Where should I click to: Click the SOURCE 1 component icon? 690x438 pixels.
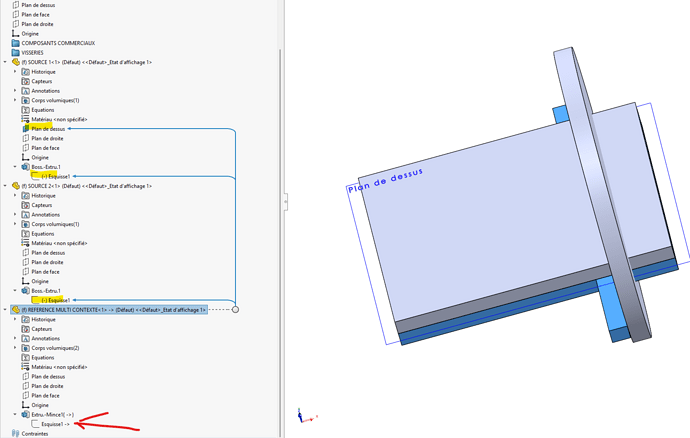pyautogui.click(x=16, y=62)
